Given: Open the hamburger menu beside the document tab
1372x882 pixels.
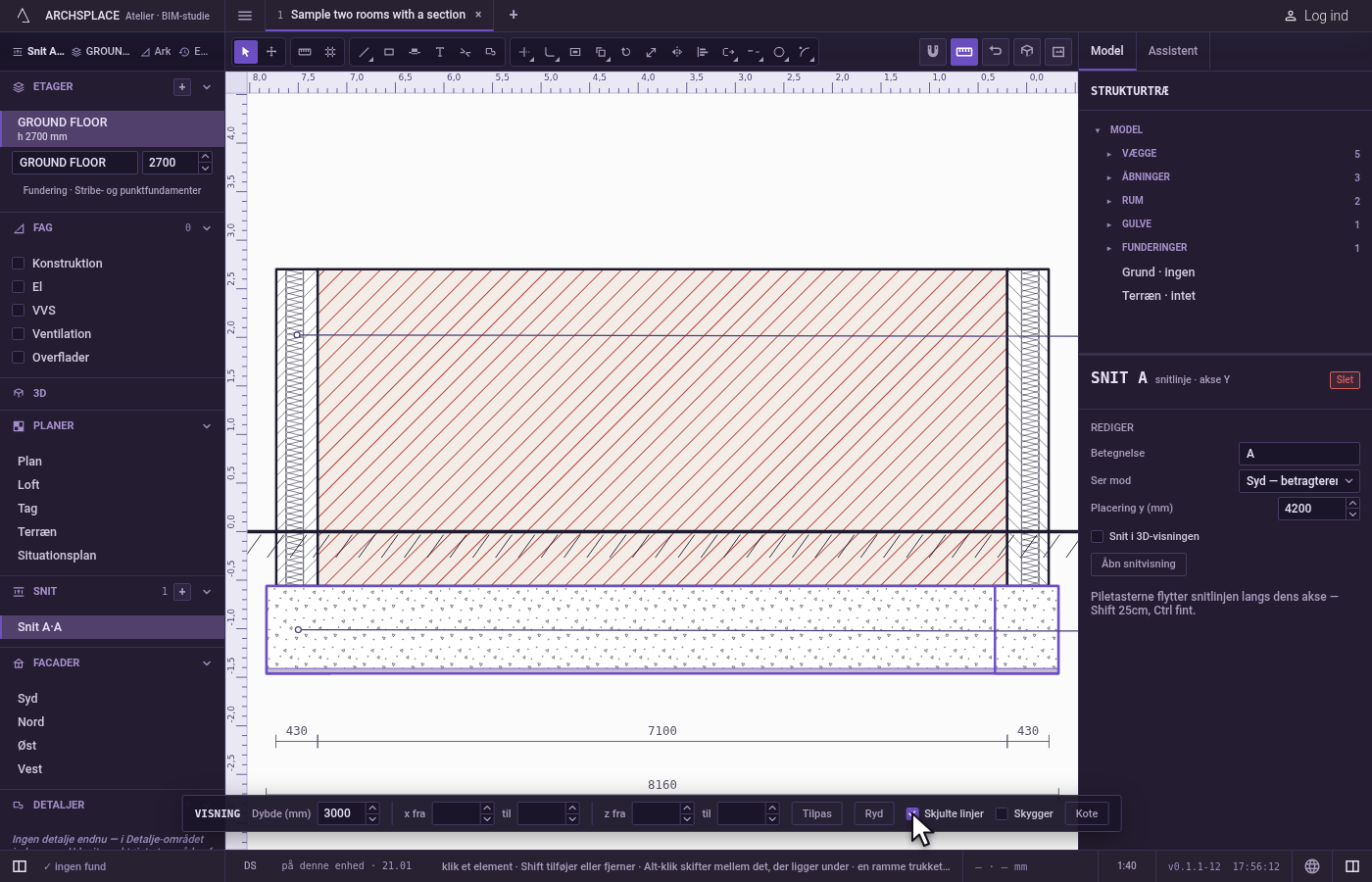Looking at the screenshot, I should pyautogui.click(x=245, y=16).
